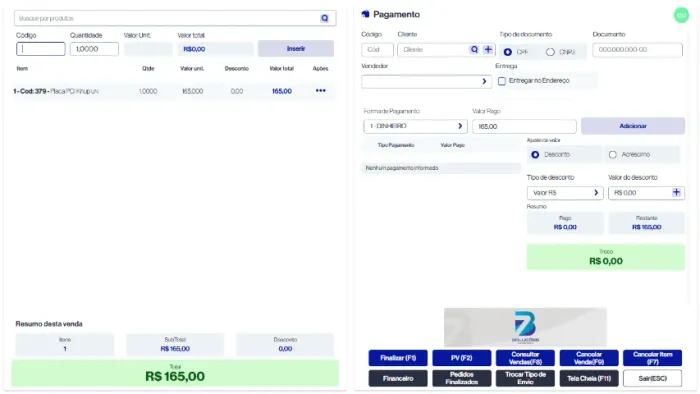Click the Pagamento header icon
This screenshot has height=394, width=700.
click(x=366, y=14)
